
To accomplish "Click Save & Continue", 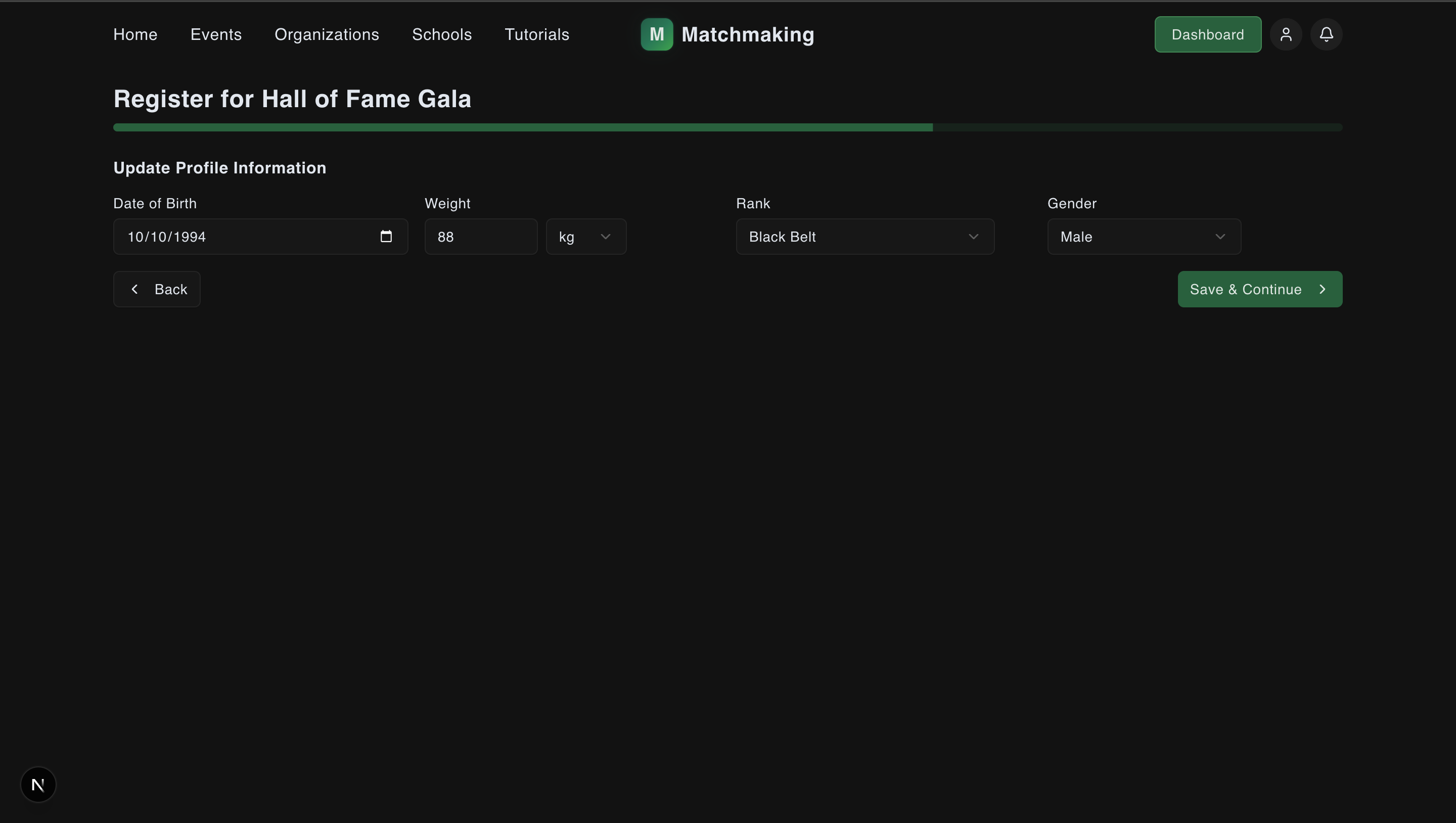I will [x=1260, y=289].
